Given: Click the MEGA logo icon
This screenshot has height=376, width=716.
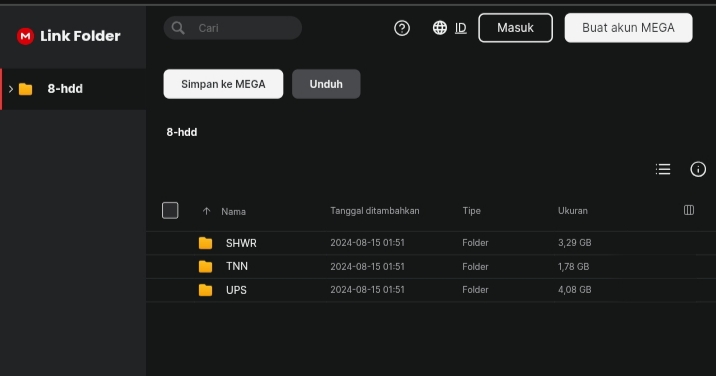Looking at the screenshot, I should pyautogui.click(x=25, y=36).
